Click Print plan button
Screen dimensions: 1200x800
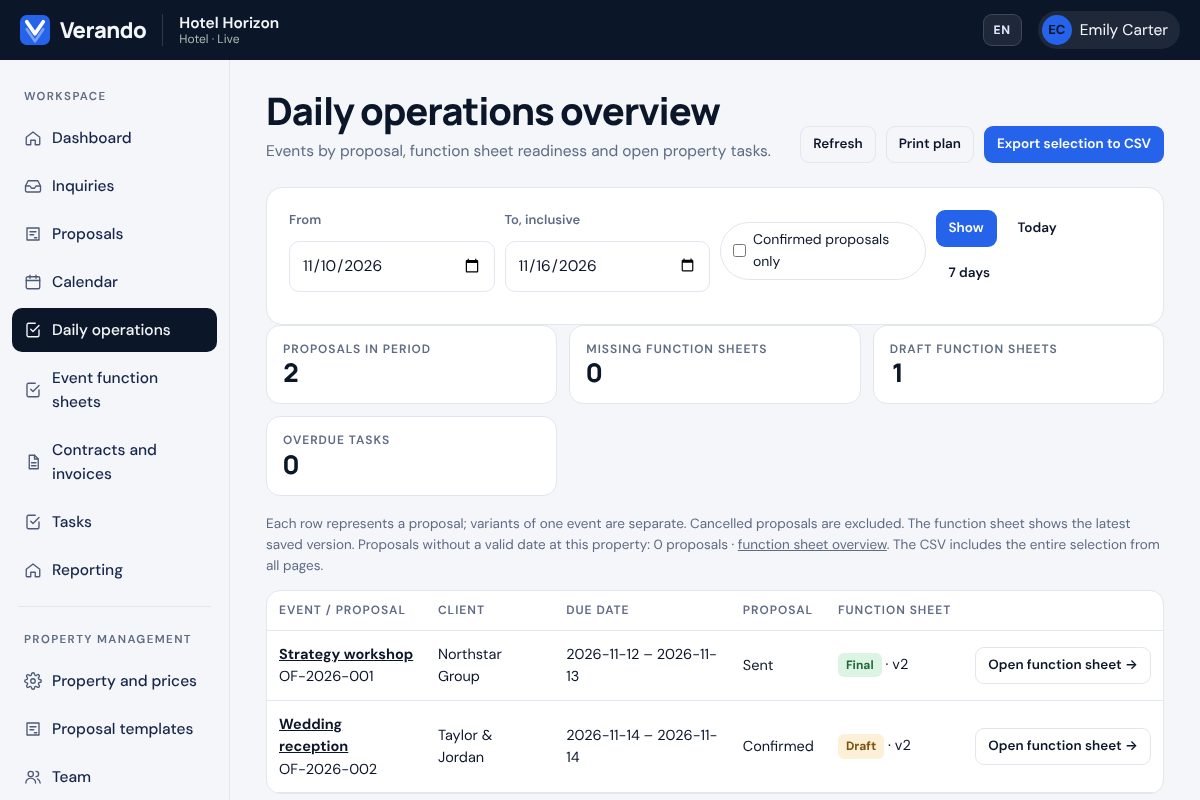[930, 144]
